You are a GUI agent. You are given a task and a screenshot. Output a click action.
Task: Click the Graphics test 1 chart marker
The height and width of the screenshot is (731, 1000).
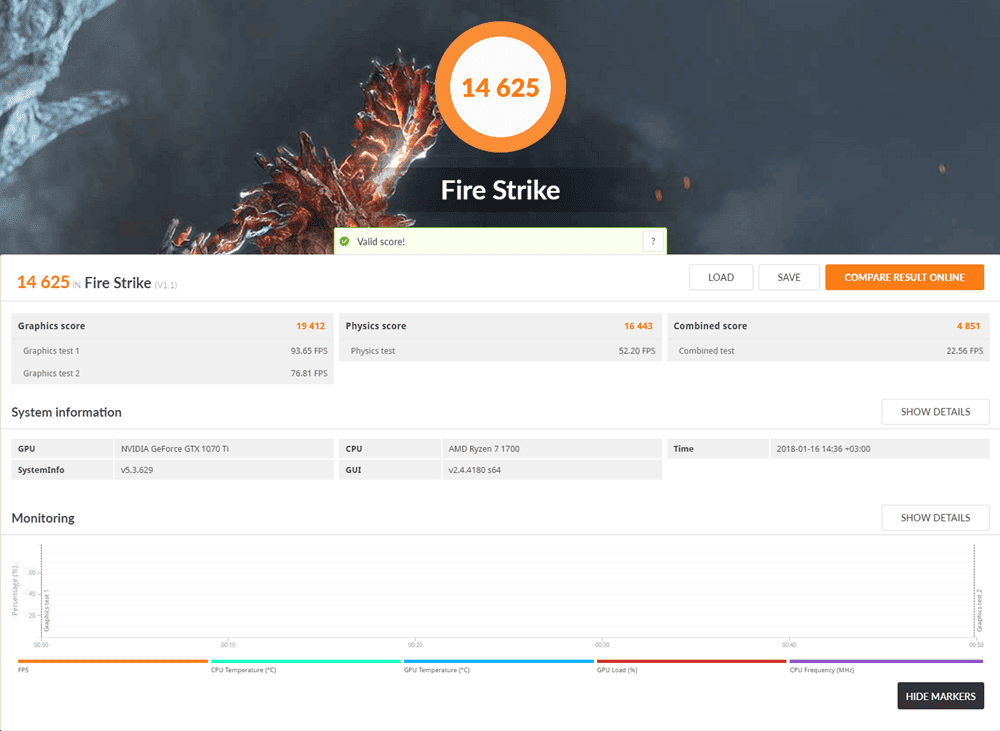[x=46, y=610]
